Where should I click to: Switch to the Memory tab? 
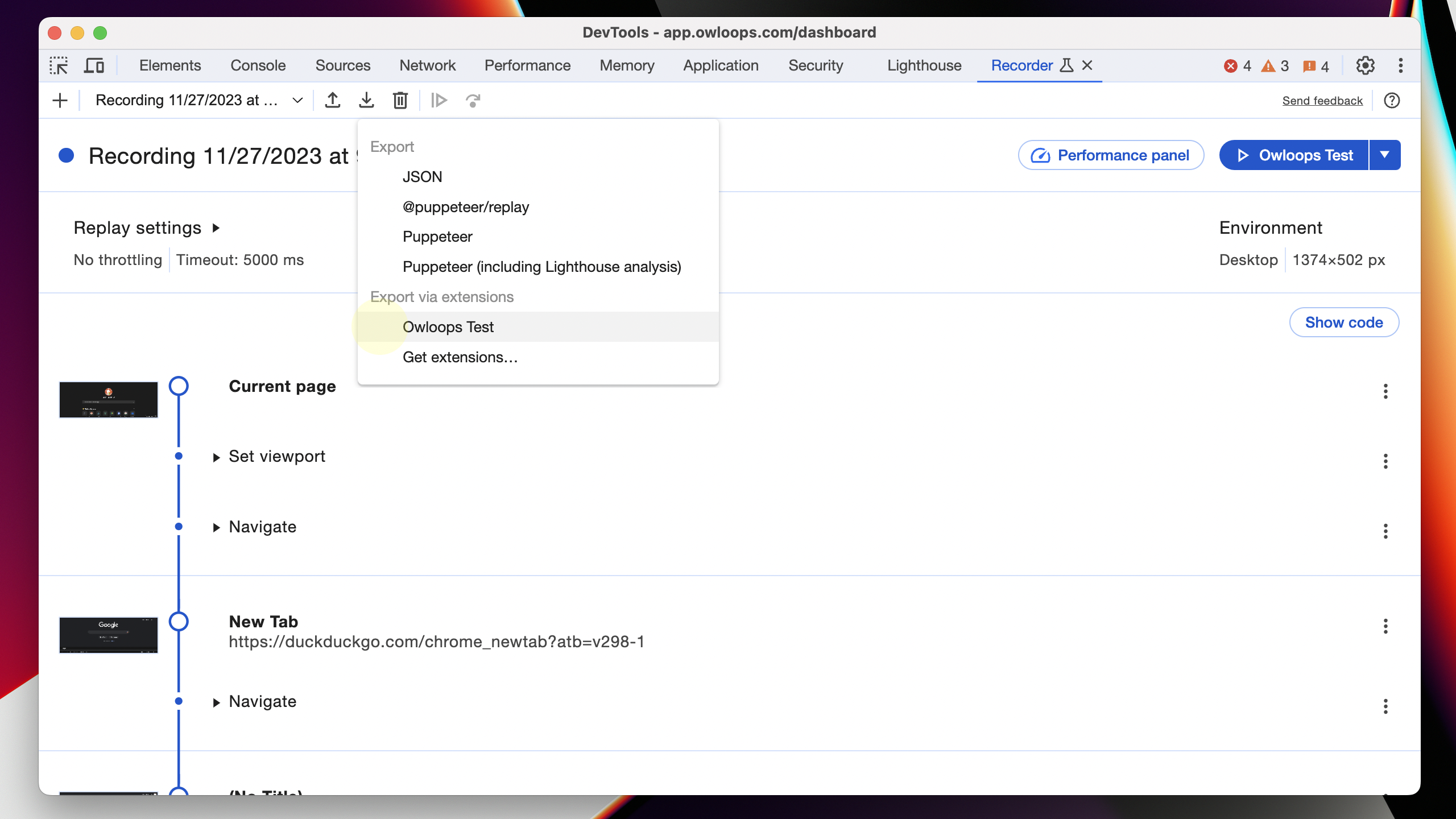627,65
